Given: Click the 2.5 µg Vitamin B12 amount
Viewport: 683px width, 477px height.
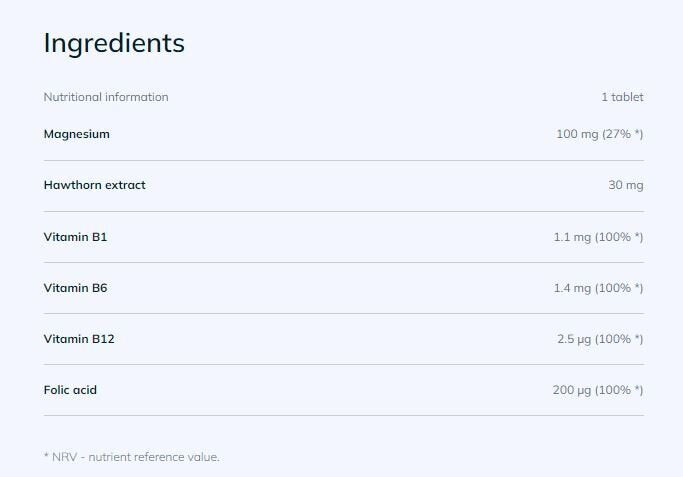Looking at the screenshot, I should (574, 339).
